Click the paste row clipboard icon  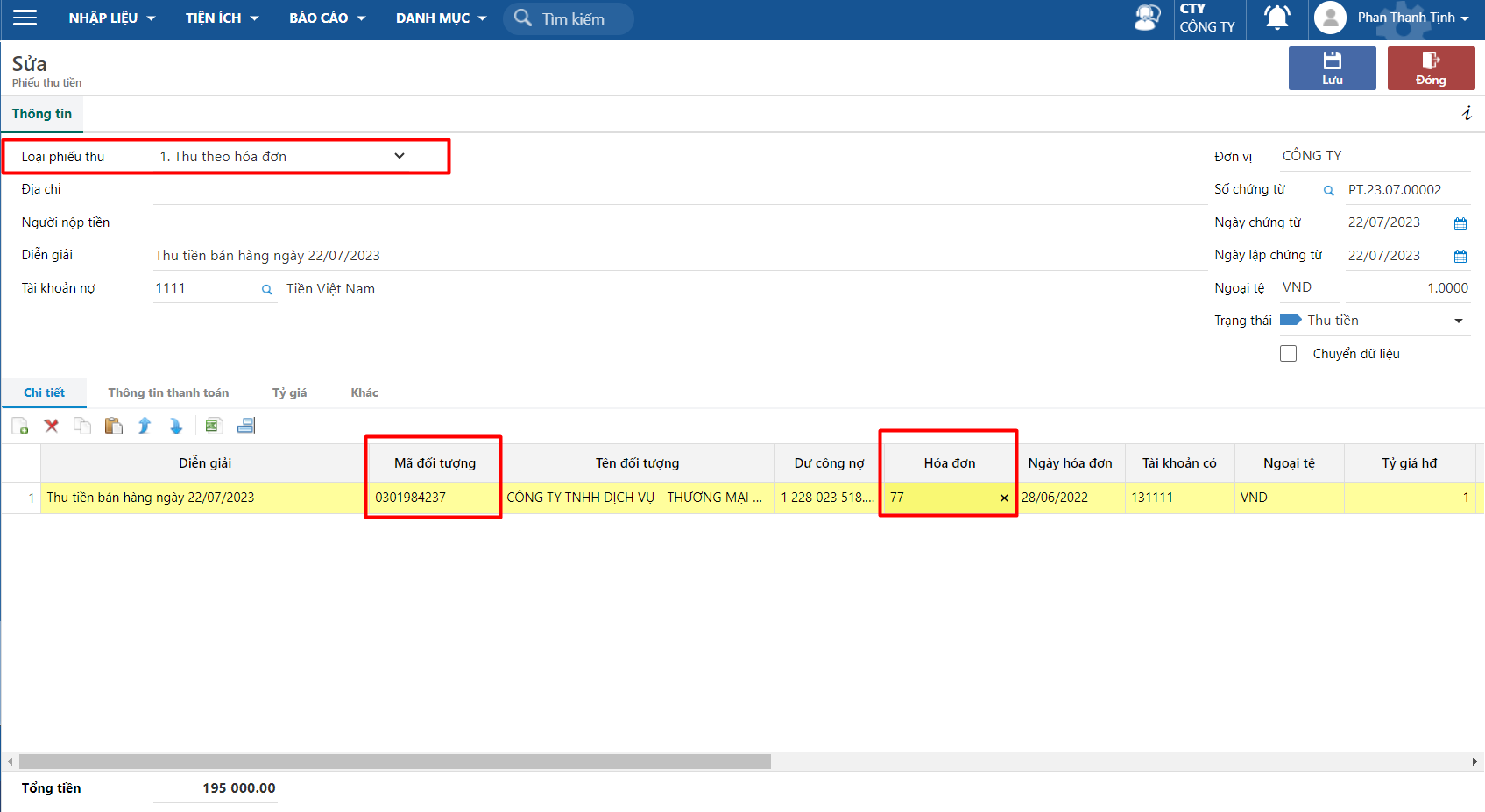113,426
